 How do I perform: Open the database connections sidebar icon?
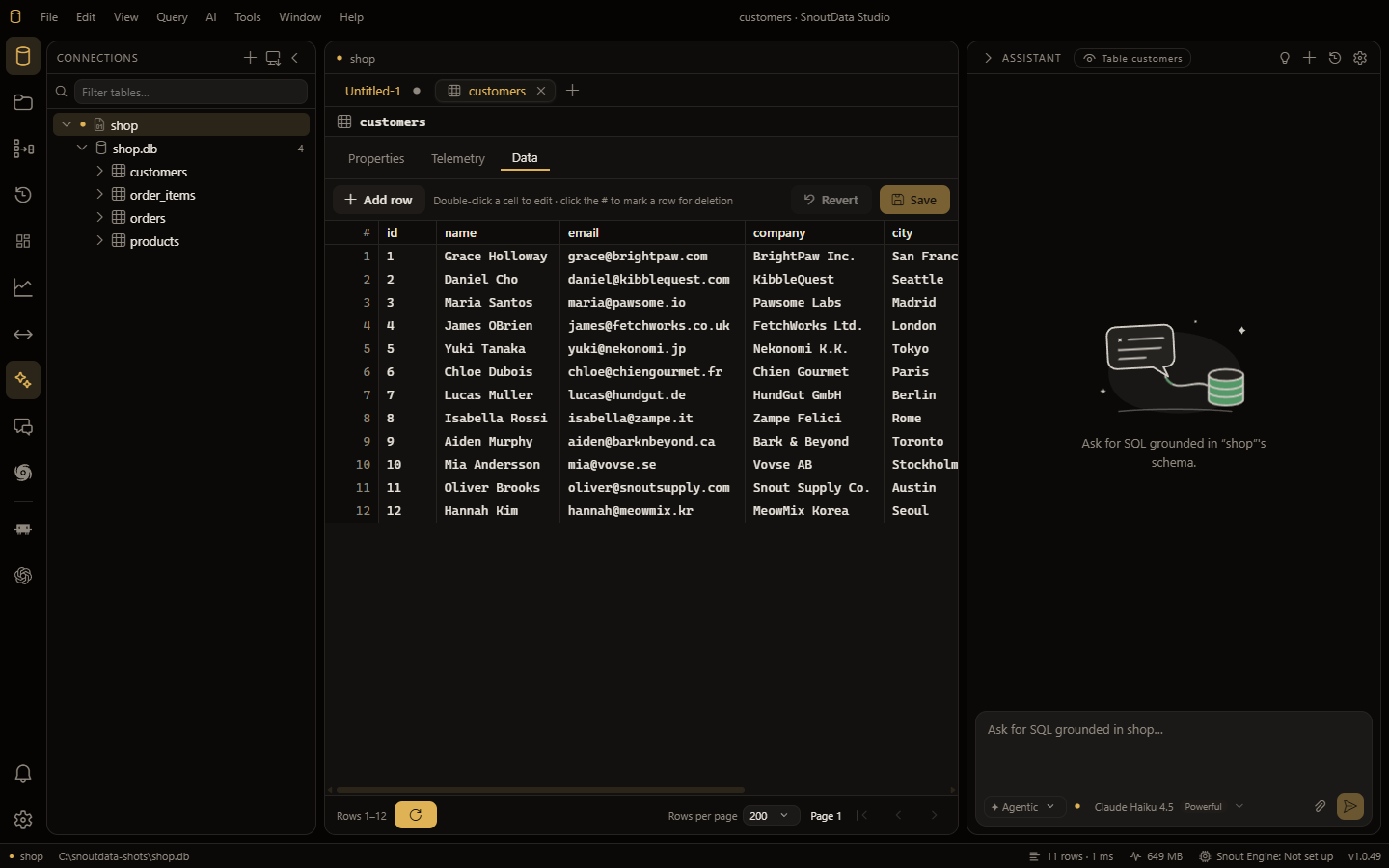click(23, 56)
